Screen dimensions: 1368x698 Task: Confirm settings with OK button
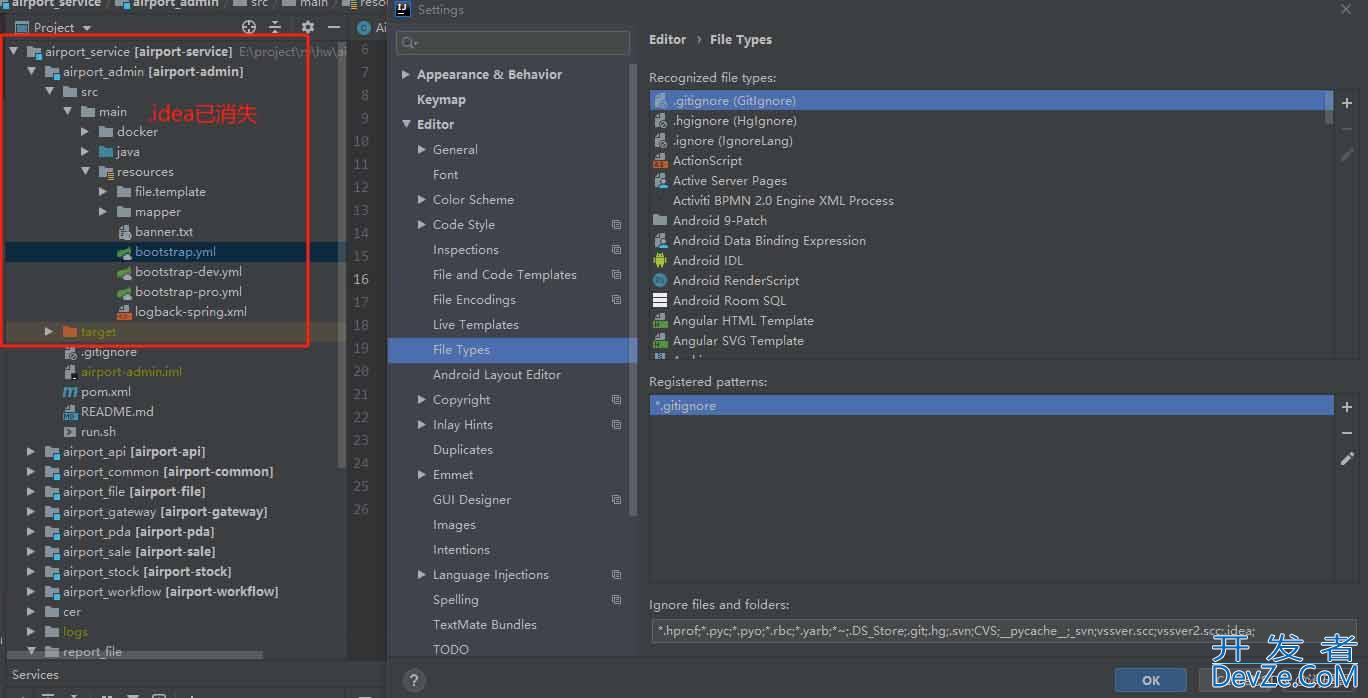(1151, 680)
